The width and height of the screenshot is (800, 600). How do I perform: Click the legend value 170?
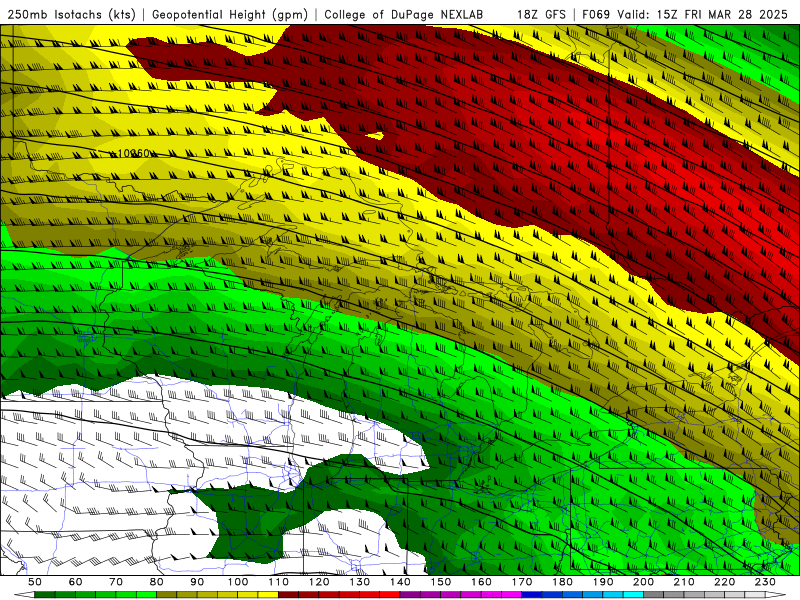[522, 582]
